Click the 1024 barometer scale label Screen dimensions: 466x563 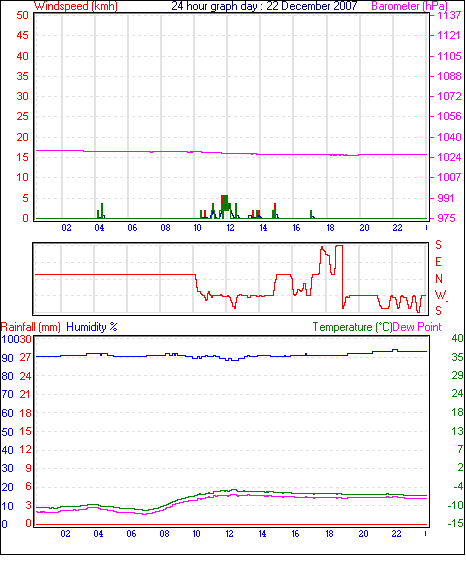449,157
